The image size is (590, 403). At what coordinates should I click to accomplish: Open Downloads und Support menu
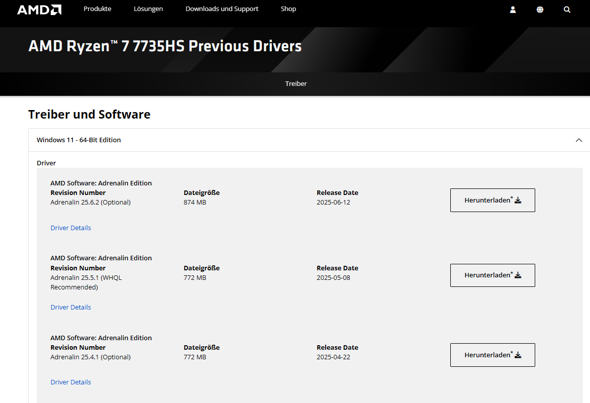click(222, 9)
